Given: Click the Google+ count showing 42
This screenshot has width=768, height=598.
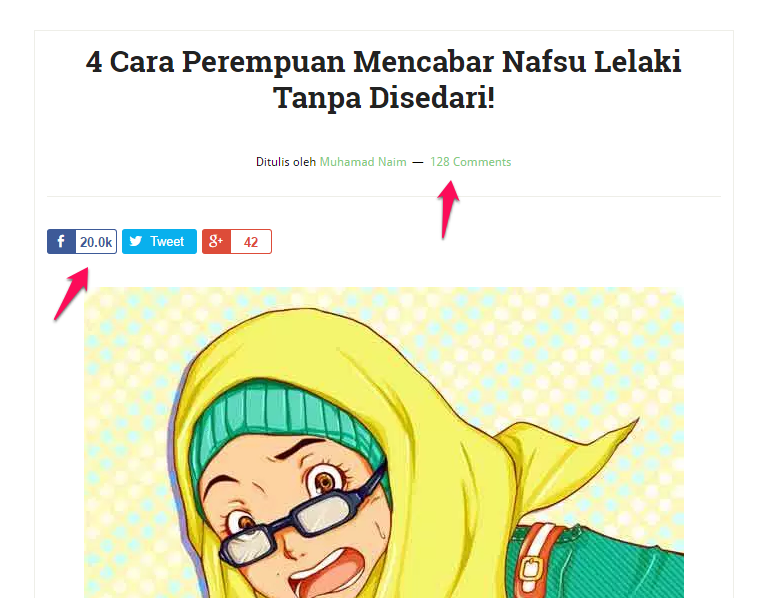Looking at the screenshot, I should point(251,241).
